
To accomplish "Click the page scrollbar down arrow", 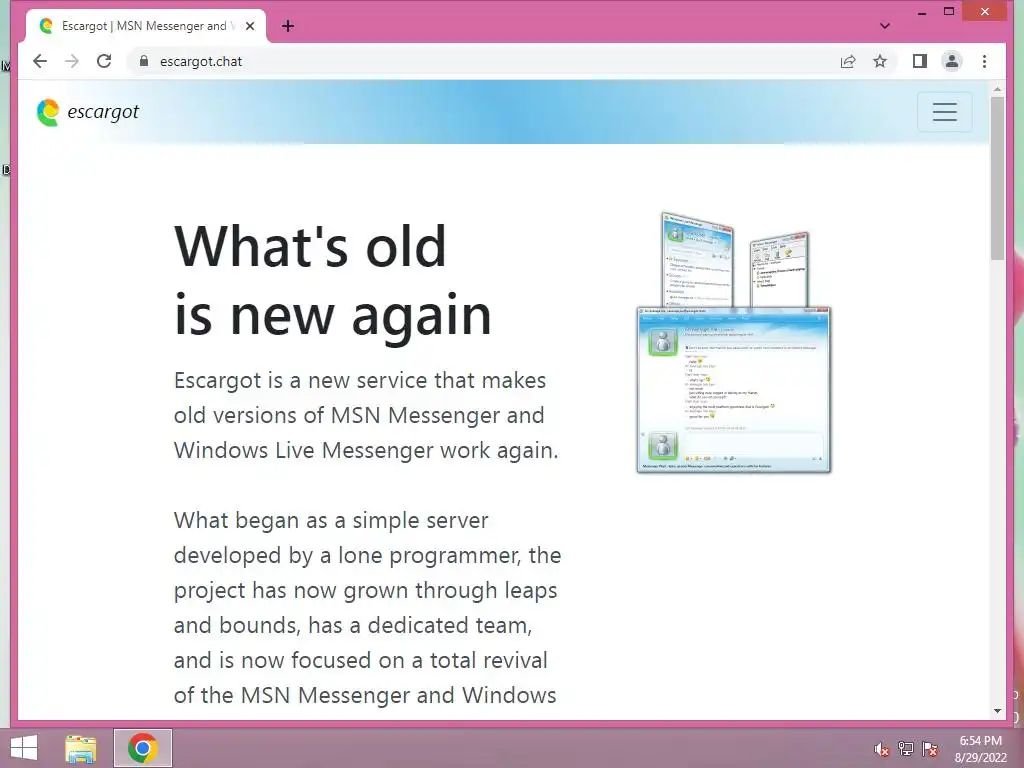I will click(x=997, y=711).
